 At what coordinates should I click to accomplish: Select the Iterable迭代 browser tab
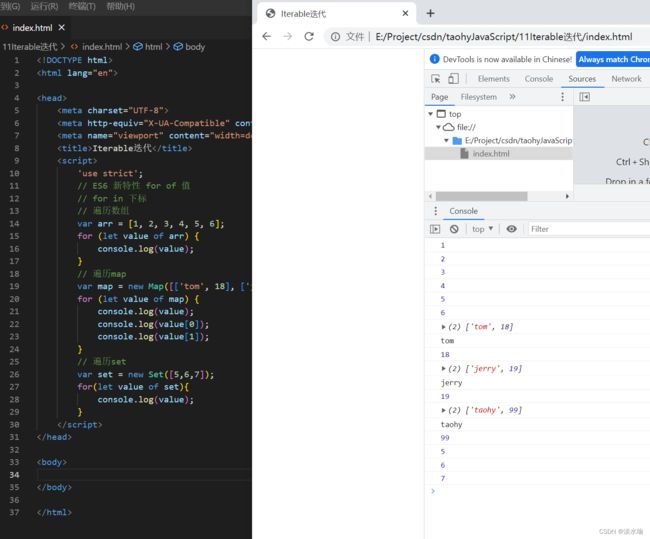[x=336, y=13]
